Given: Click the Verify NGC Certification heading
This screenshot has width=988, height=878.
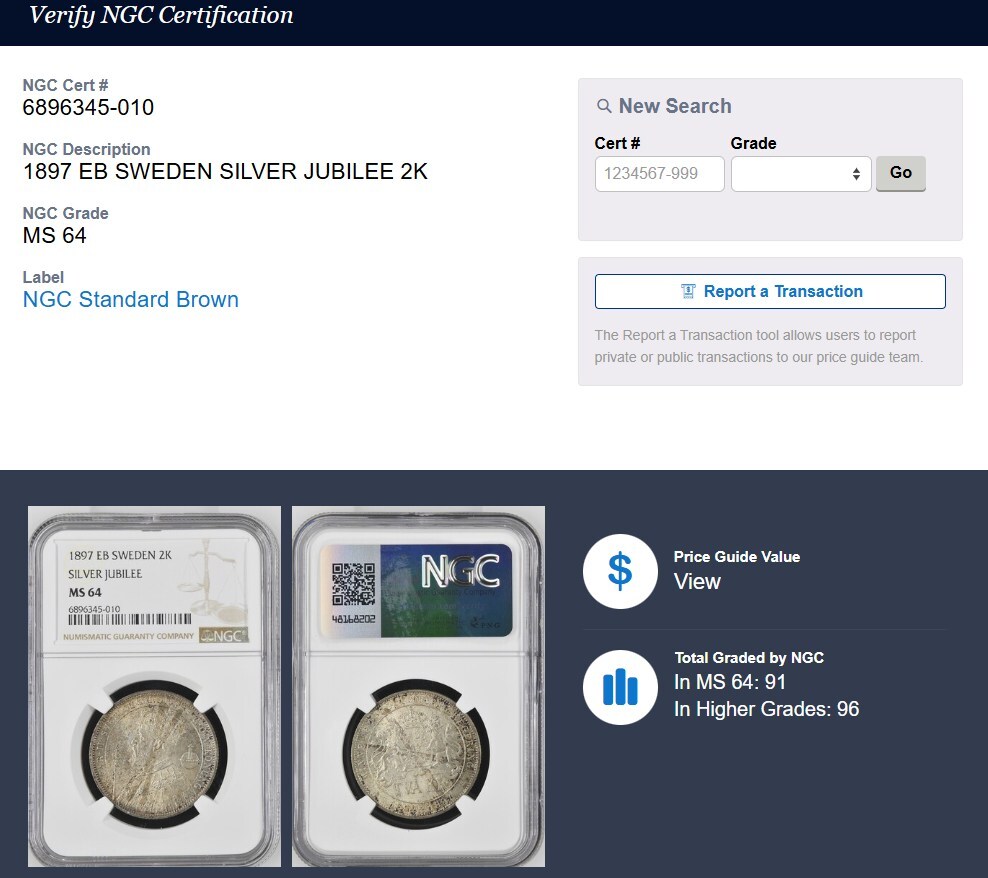Looking at the screenshot, I should 161,15.
